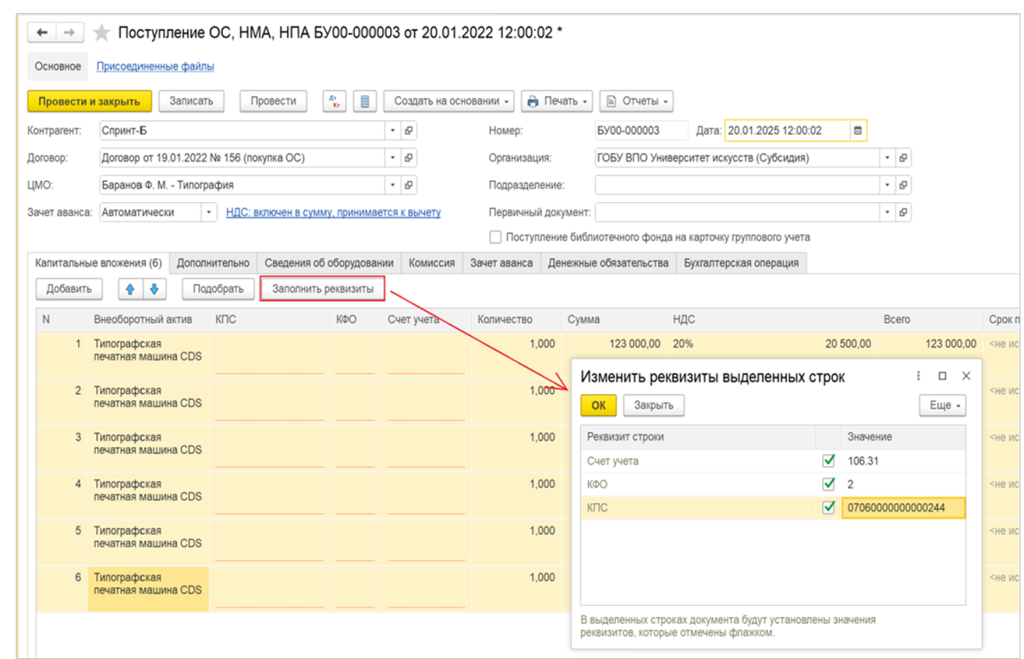1024x659 pixels.
Task: Open the document structure list icon
Action: click(x=364, y=101)
